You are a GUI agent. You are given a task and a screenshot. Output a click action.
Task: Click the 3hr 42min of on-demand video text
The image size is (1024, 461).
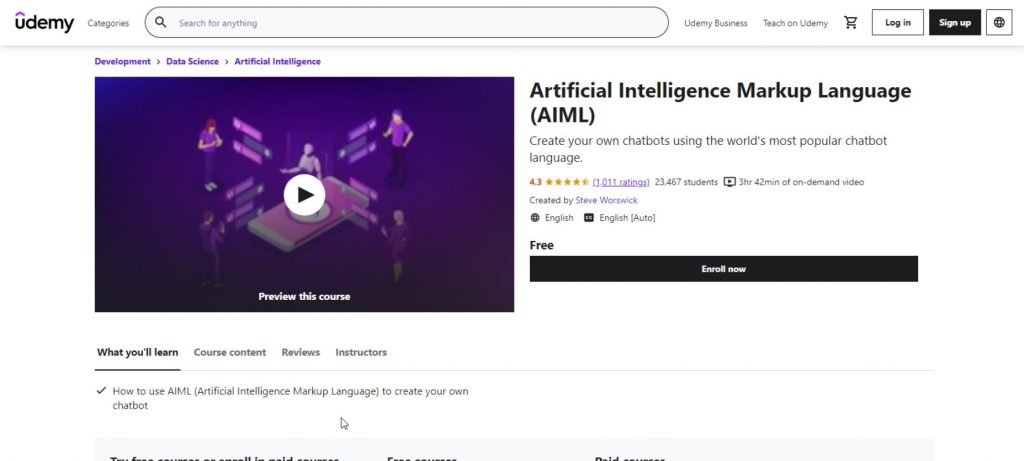(x=801, y=182)
